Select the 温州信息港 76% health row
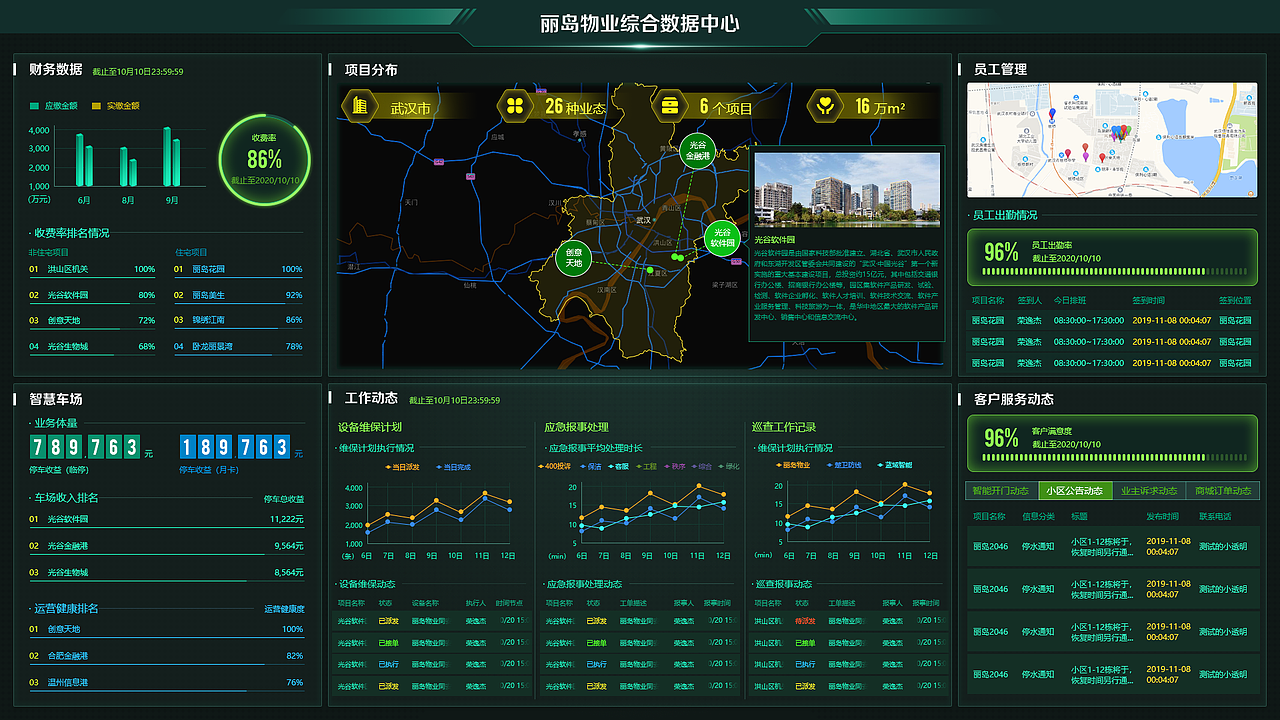1280x720 pixels. pos(166,683)
